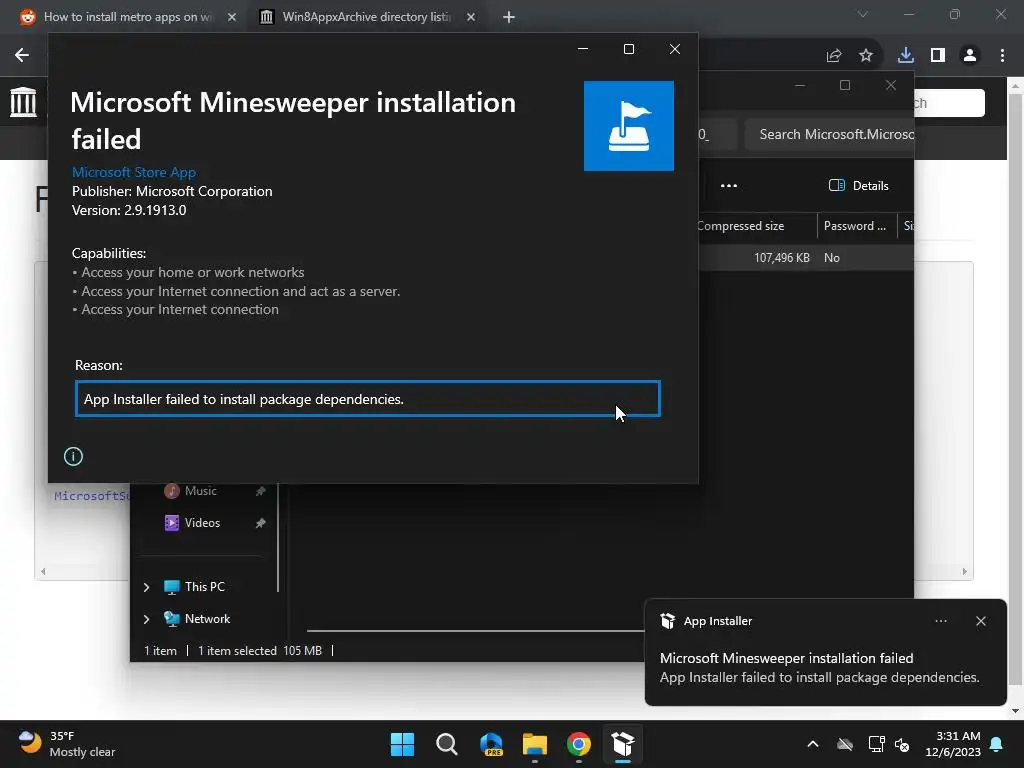Screen dimensions: 1024x768
Task: Launch Microsoft Edge Preview from the taskbar
Action: [491, 744]
